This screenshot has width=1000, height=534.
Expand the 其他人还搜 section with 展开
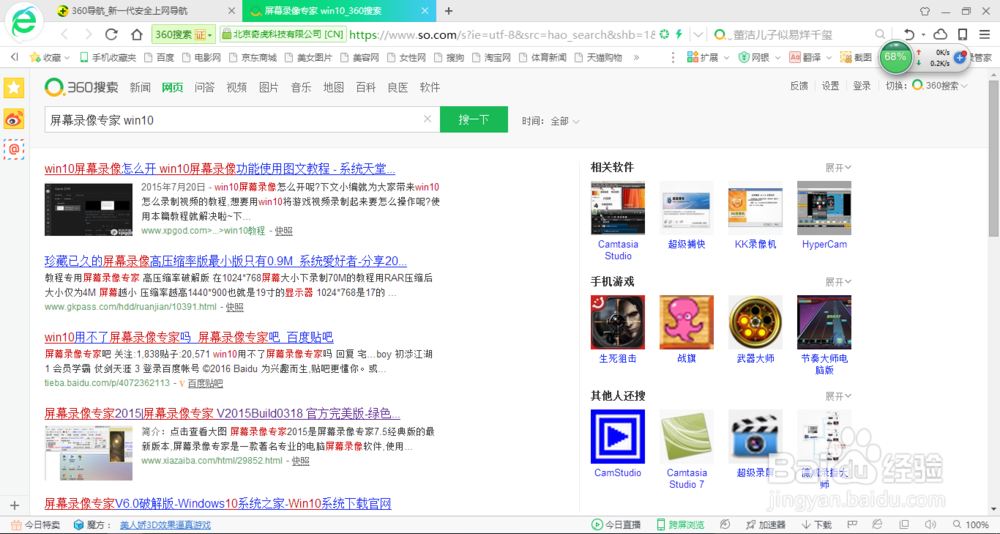coord(838,396)
